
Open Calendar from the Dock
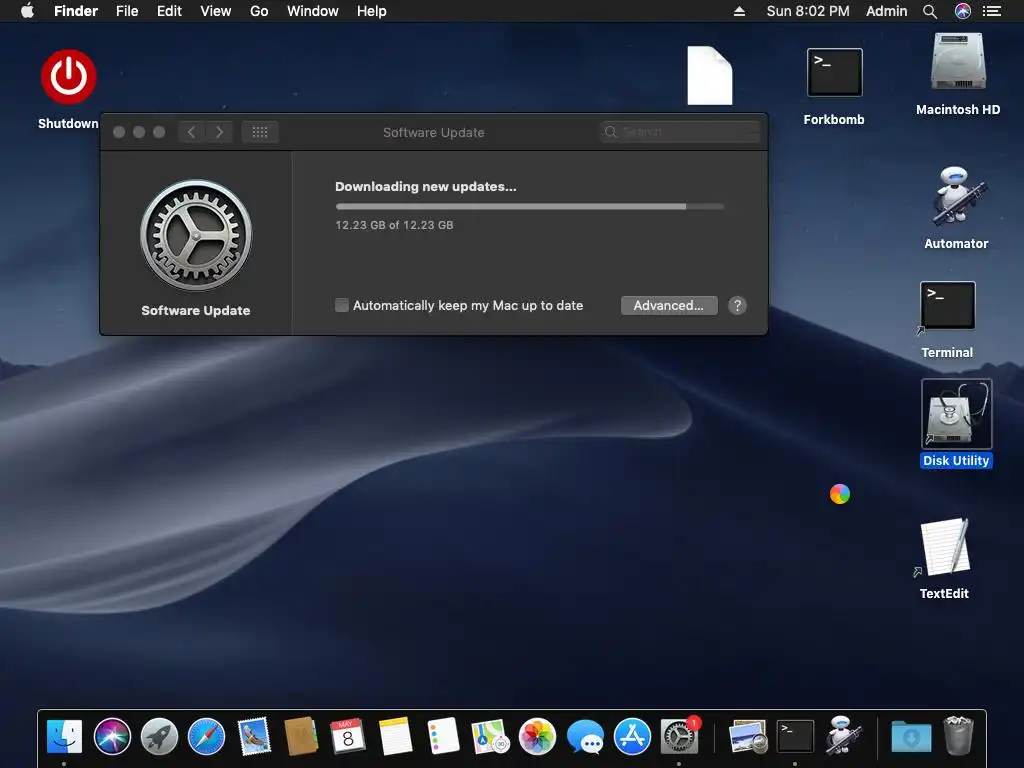point(348,737)
